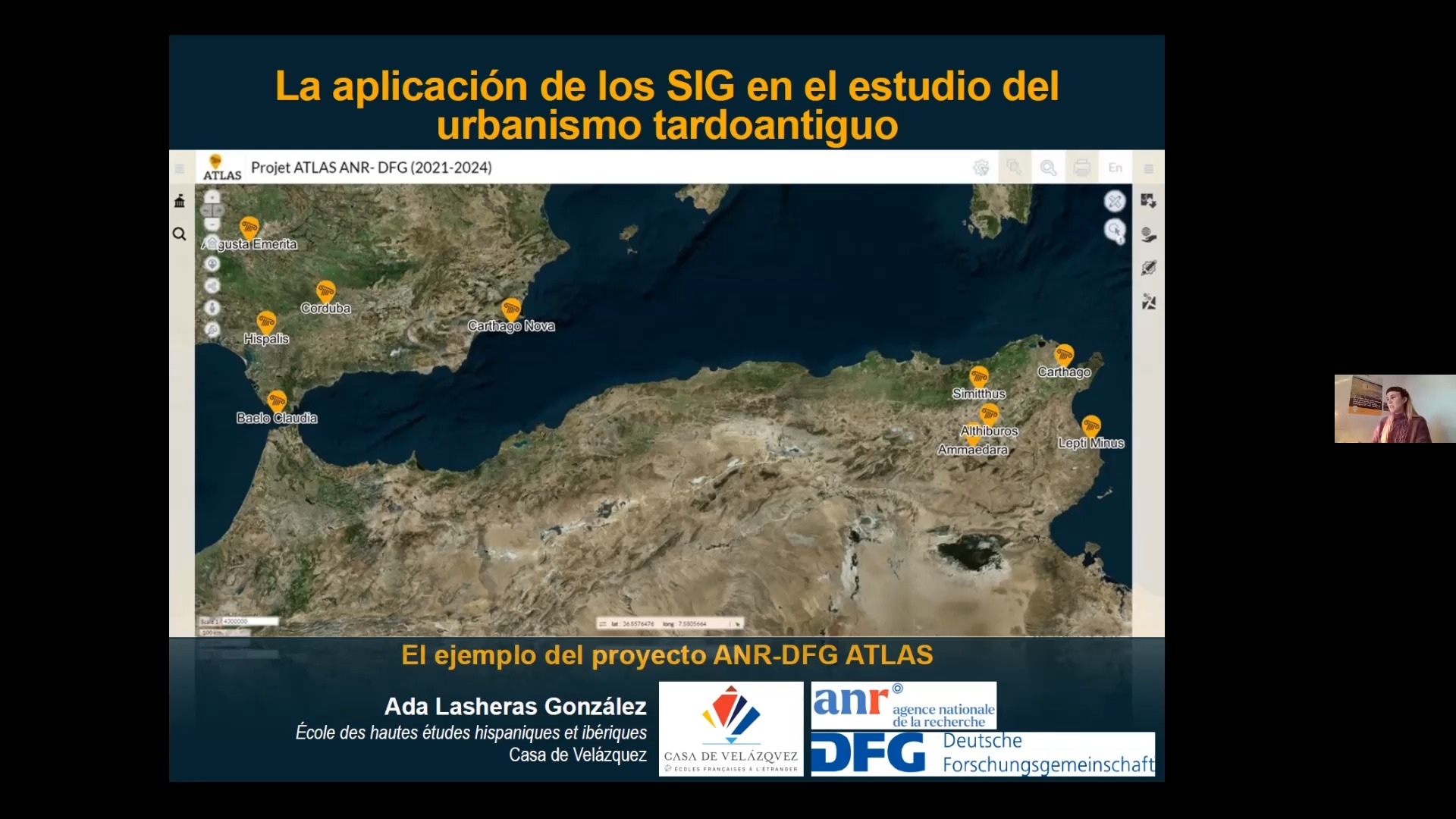
Task: Click the import layers icon in right sidebar
Action: click(x=1148, y=201)
